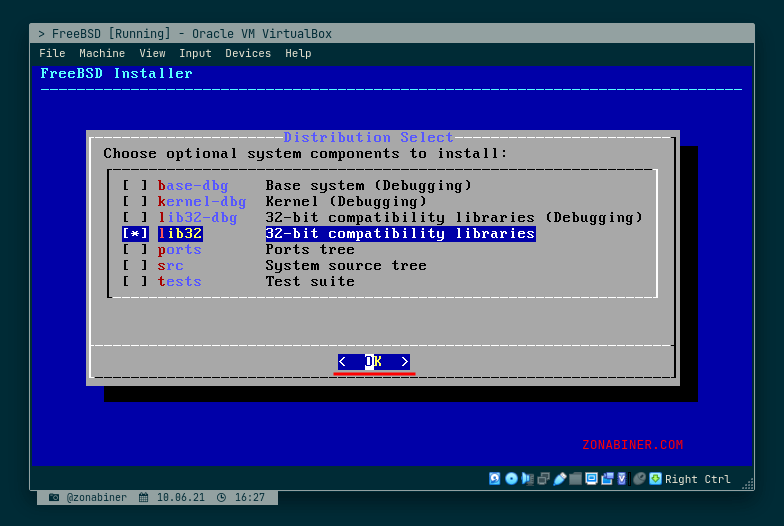Open the View menu
The width and height of the screenshot is (784, 526).
152,53
